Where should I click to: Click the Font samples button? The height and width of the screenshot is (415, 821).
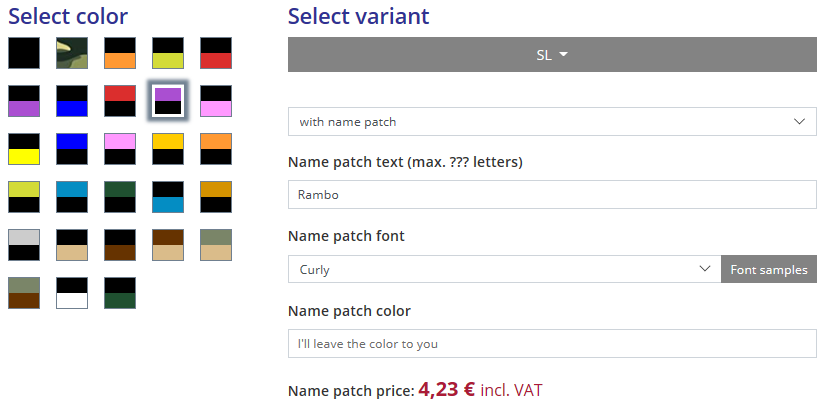click(x=769, y=269)
